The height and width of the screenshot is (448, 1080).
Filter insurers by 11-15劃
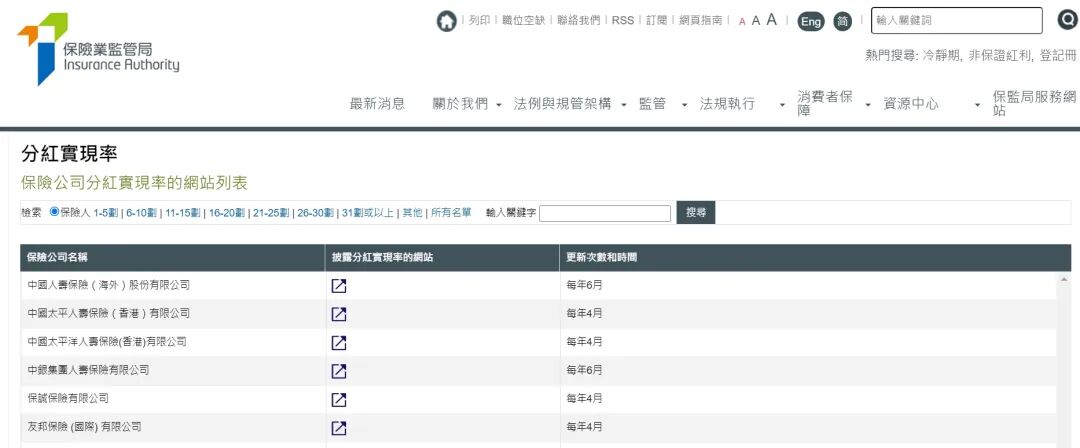point(183,213)
